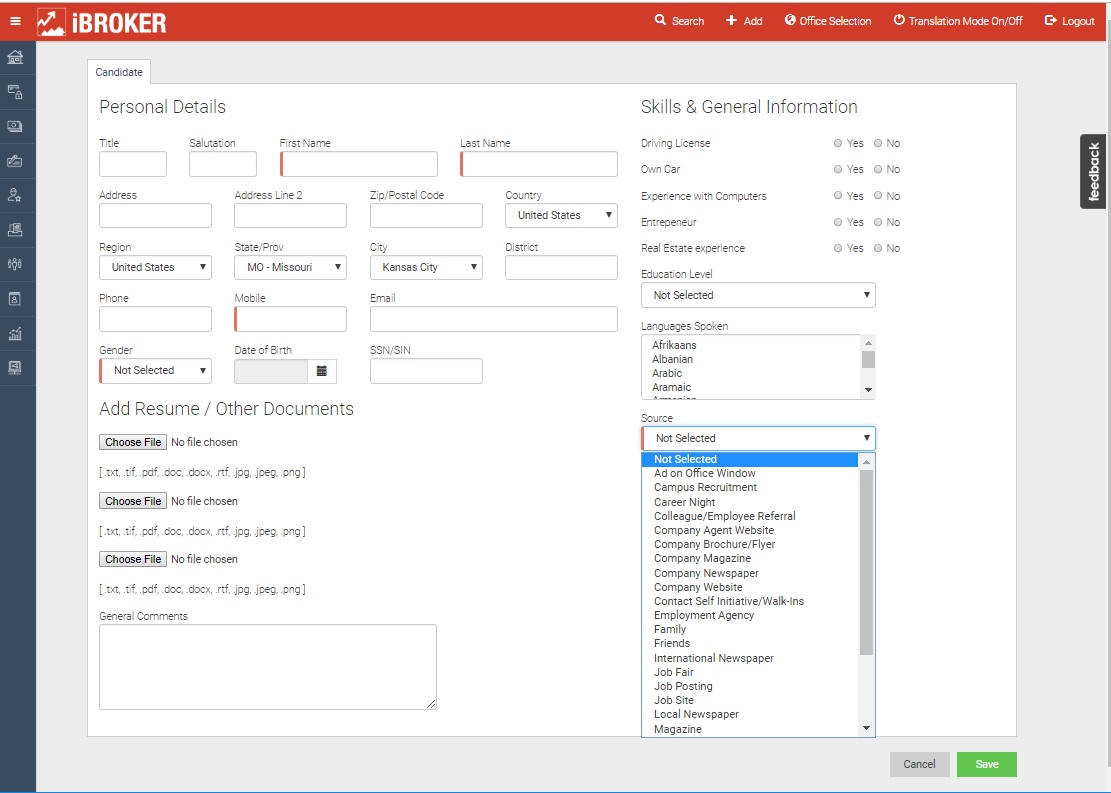Viewport: 1111px width, 793px height.
Task: Click the iBroker chart logo icon
Action: [x=51, y=22]
